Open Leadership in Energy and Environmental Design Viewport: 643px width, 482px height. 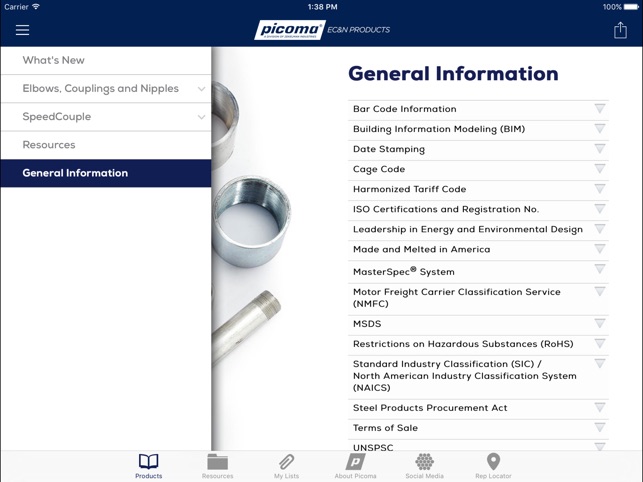tap(468, 230)
